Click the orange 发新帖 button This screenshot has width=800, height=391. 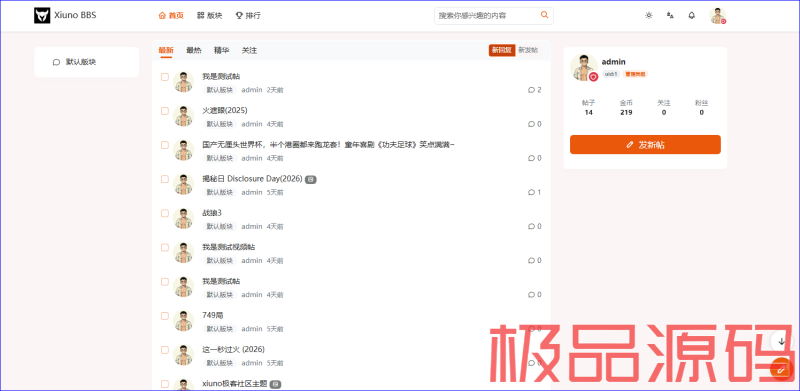tap(645, 144)
